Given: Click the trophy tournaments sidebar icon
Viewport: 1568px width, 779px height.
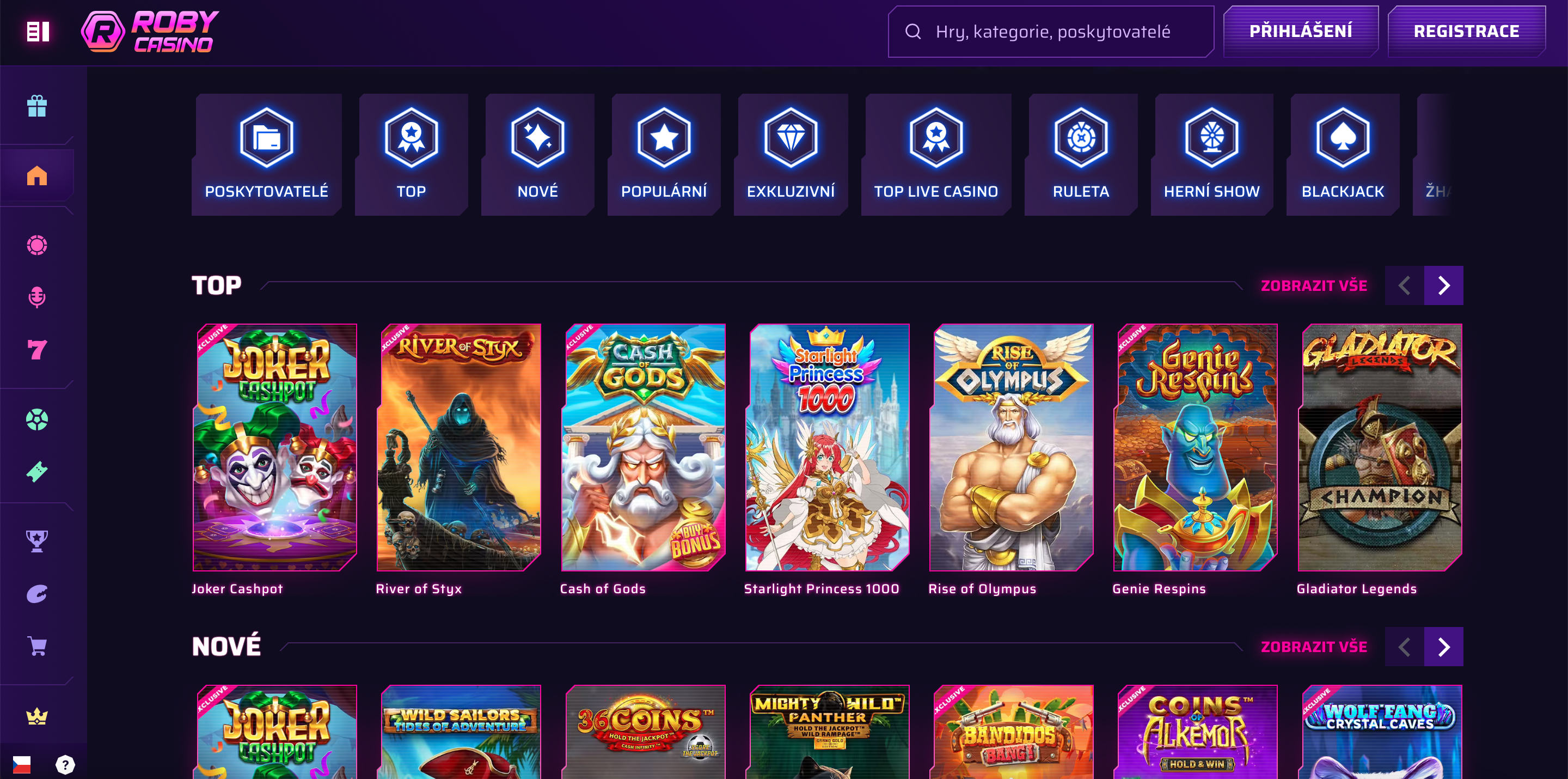Looking at the screenshot, I should click(37, 541).
